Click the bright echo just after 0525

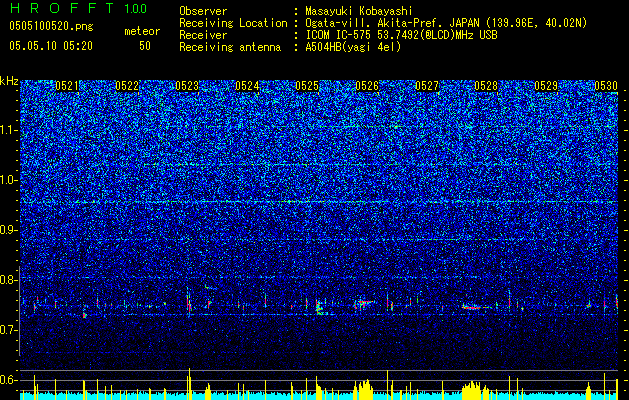(319, 308)
